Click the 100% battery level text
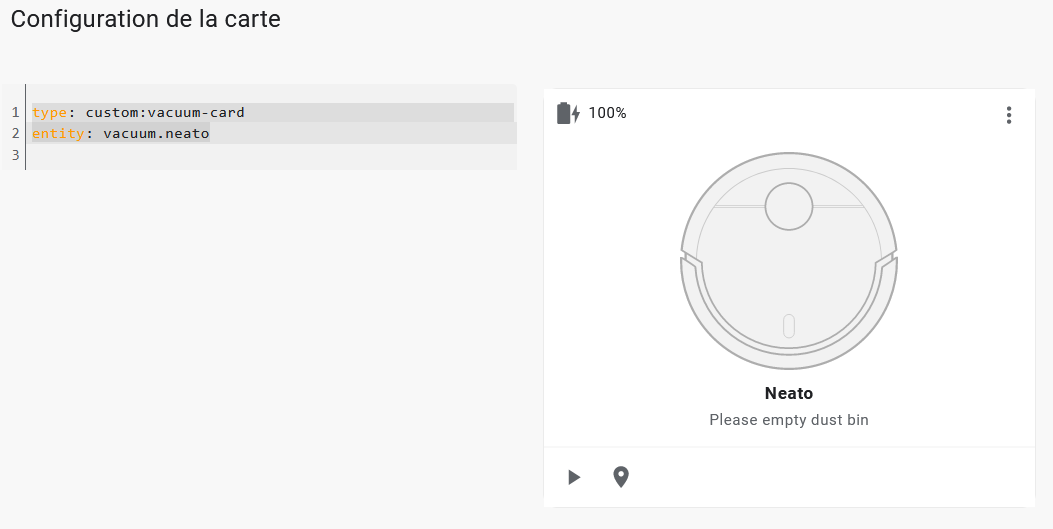 pos(607,113)
